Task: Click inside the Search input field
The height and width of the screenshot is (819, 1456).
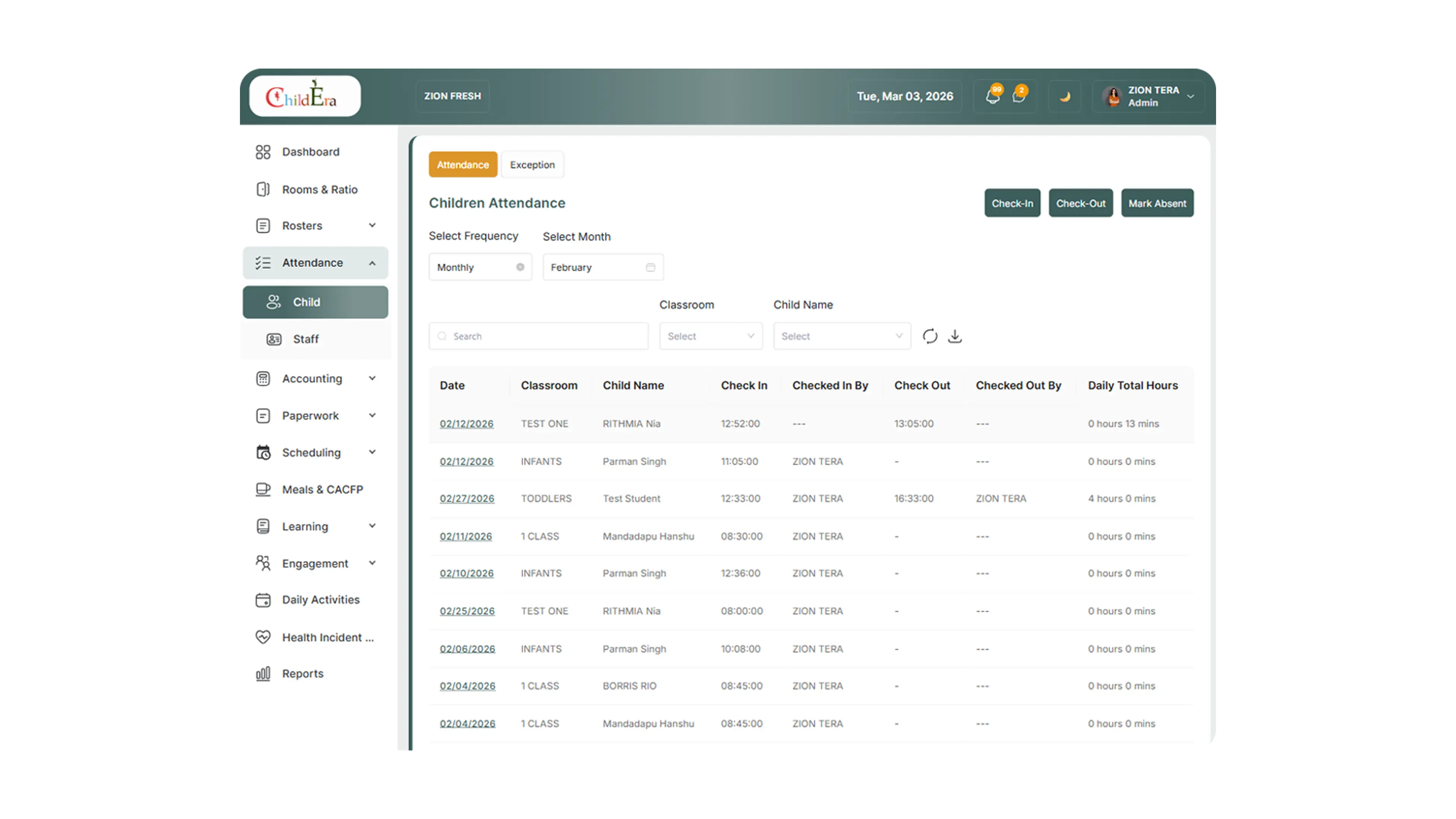Action: 539,336
